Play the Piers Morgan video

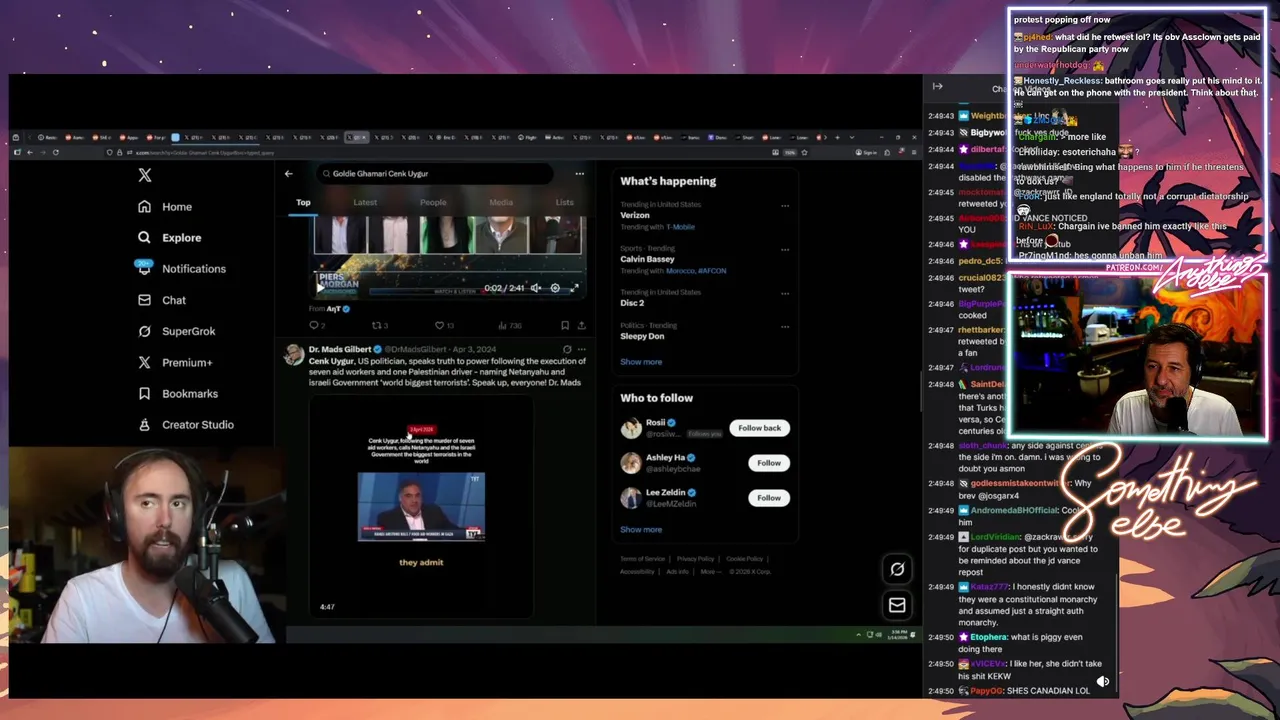click(320, 288)
